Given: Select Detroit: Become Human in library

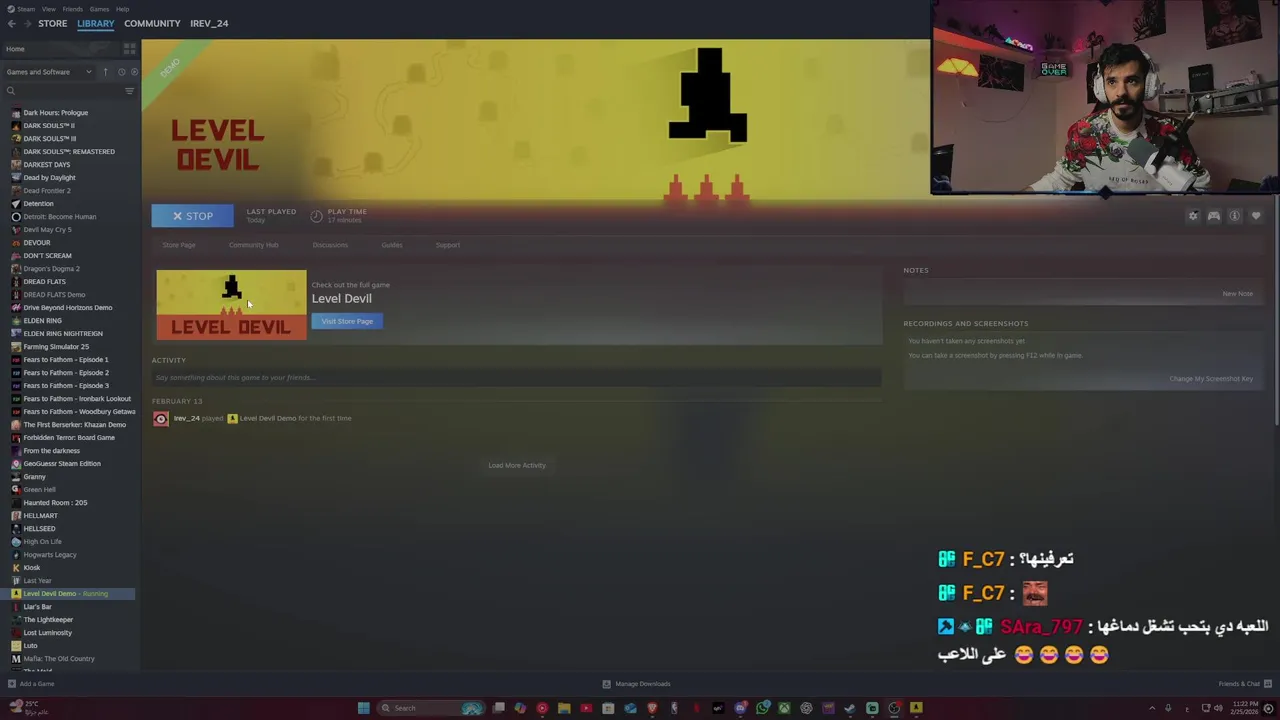Looking at the screenshot, I should tap(59, 217).
